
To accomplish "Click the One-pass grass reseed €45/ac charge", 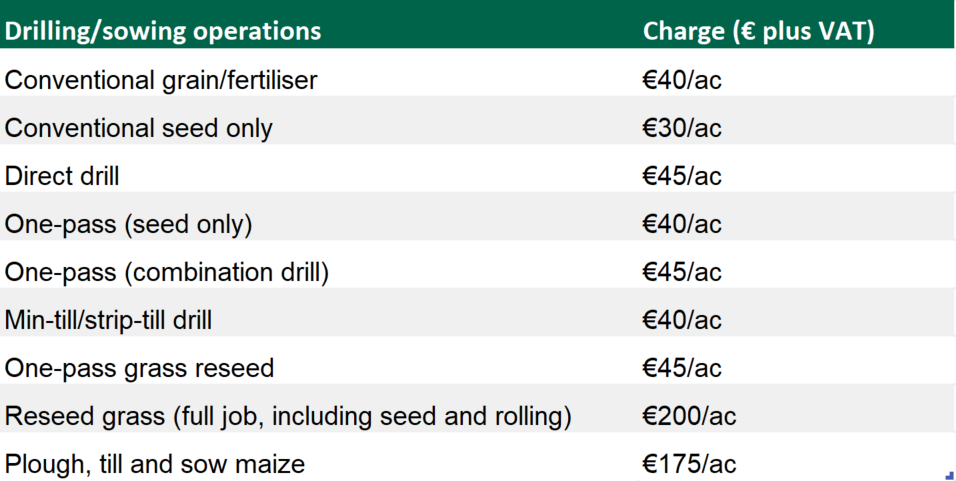I will tap(682, 368).
